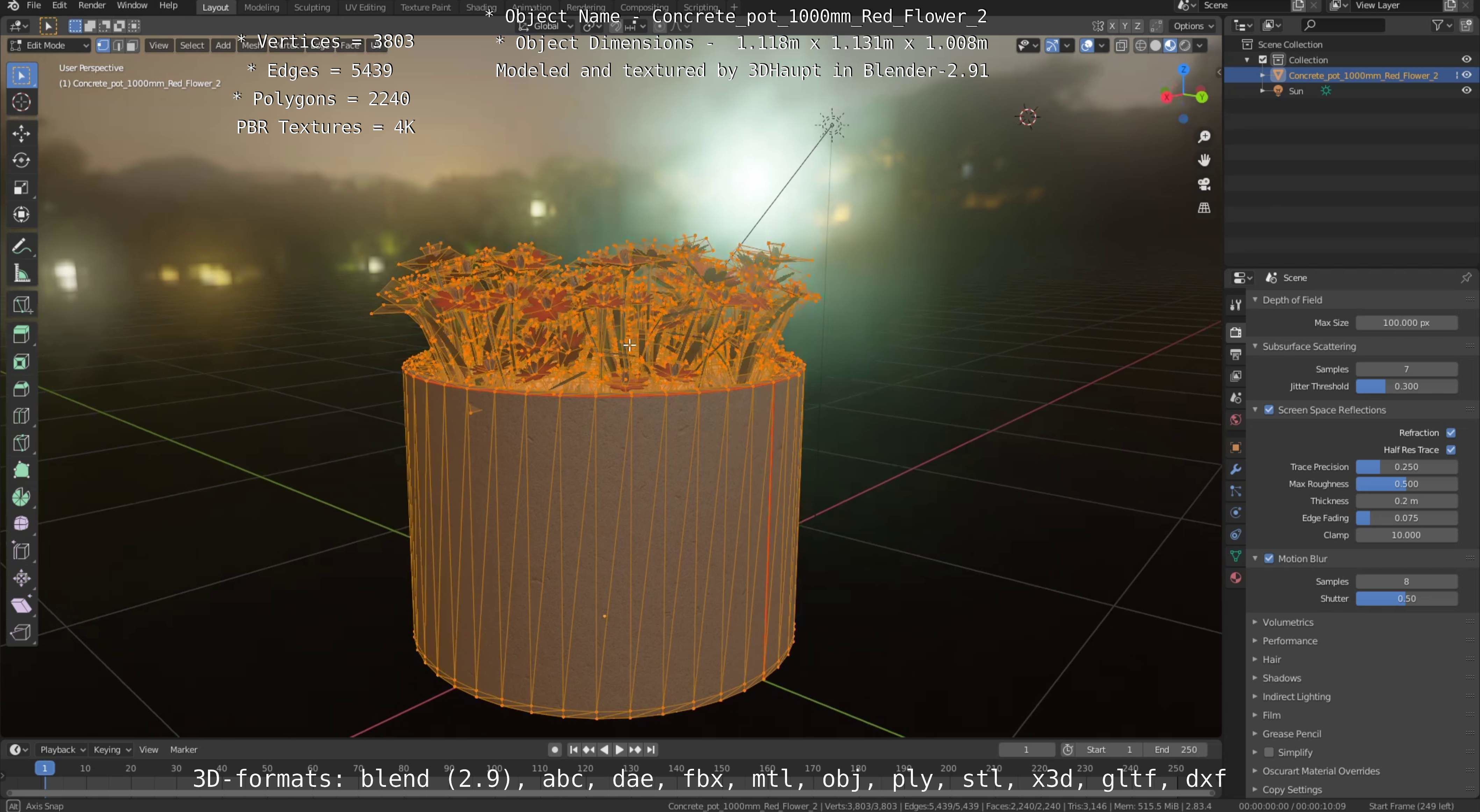
Task: Jump to the last frame button
Action: click(x=651, y=750)
